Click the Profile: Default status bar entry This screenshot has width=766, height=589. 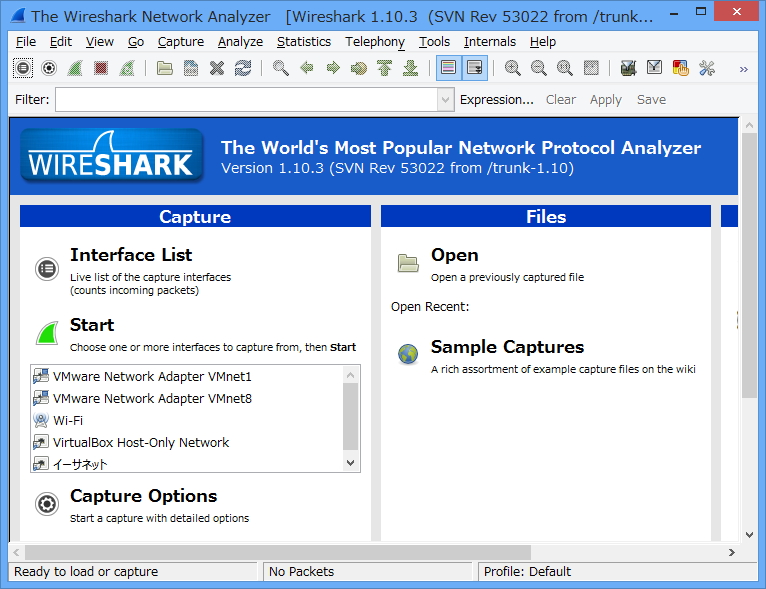527,571
